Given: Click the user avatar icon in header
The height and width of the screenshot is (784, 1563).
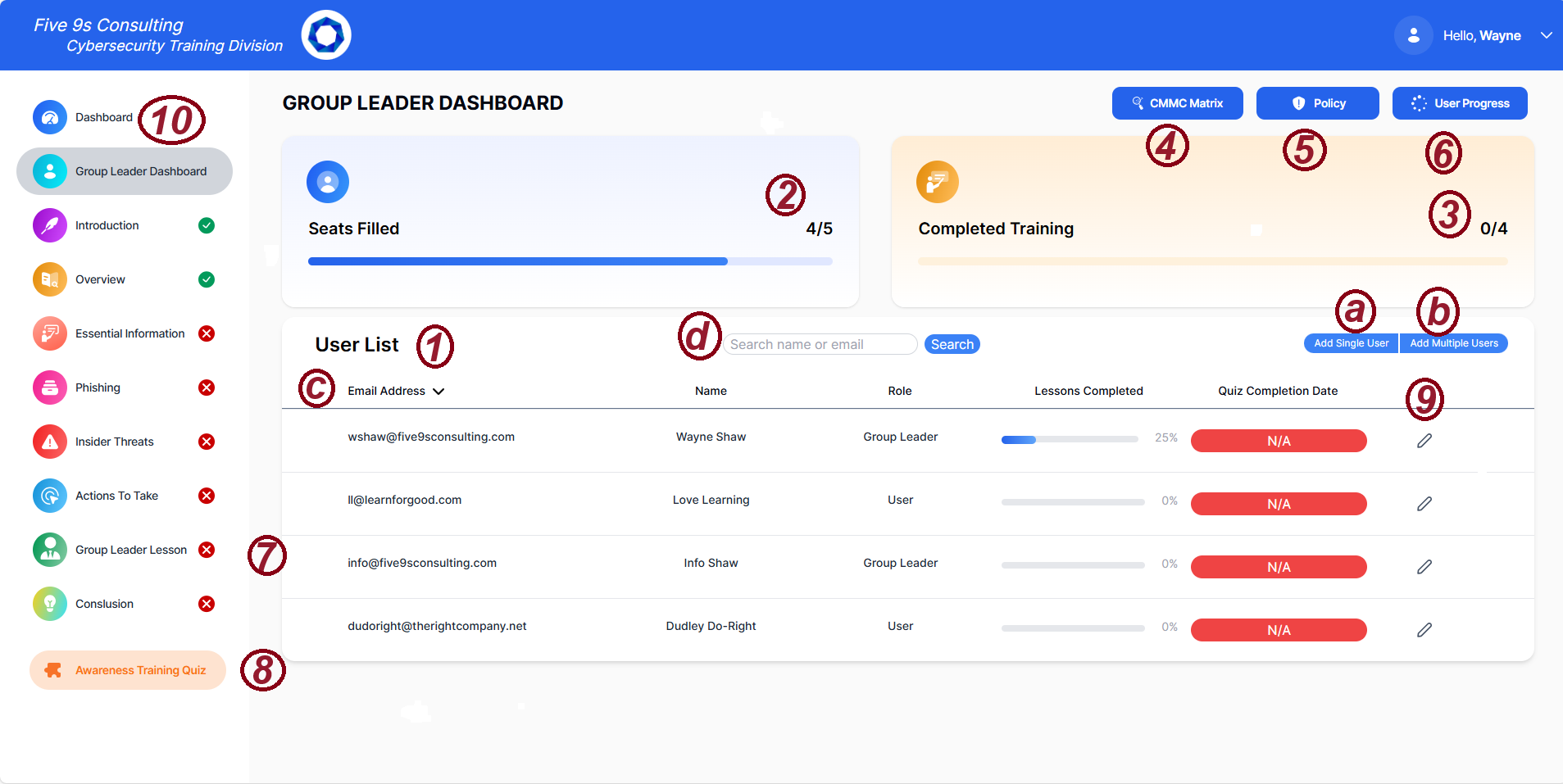Looking at the screenshot, I should (x=1413, y=35).
